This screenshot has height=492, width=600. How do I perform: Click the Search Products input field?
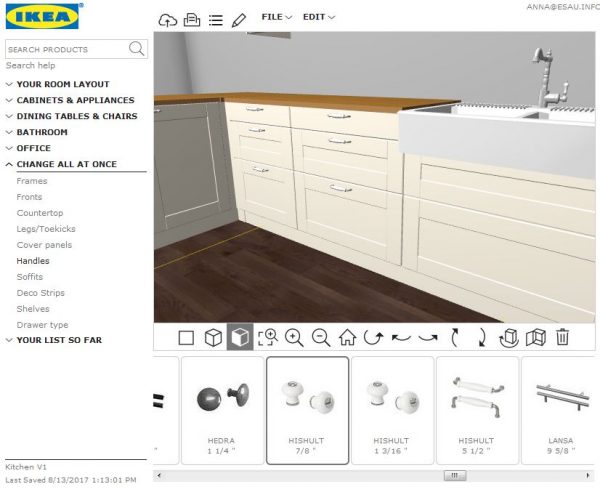66,49
